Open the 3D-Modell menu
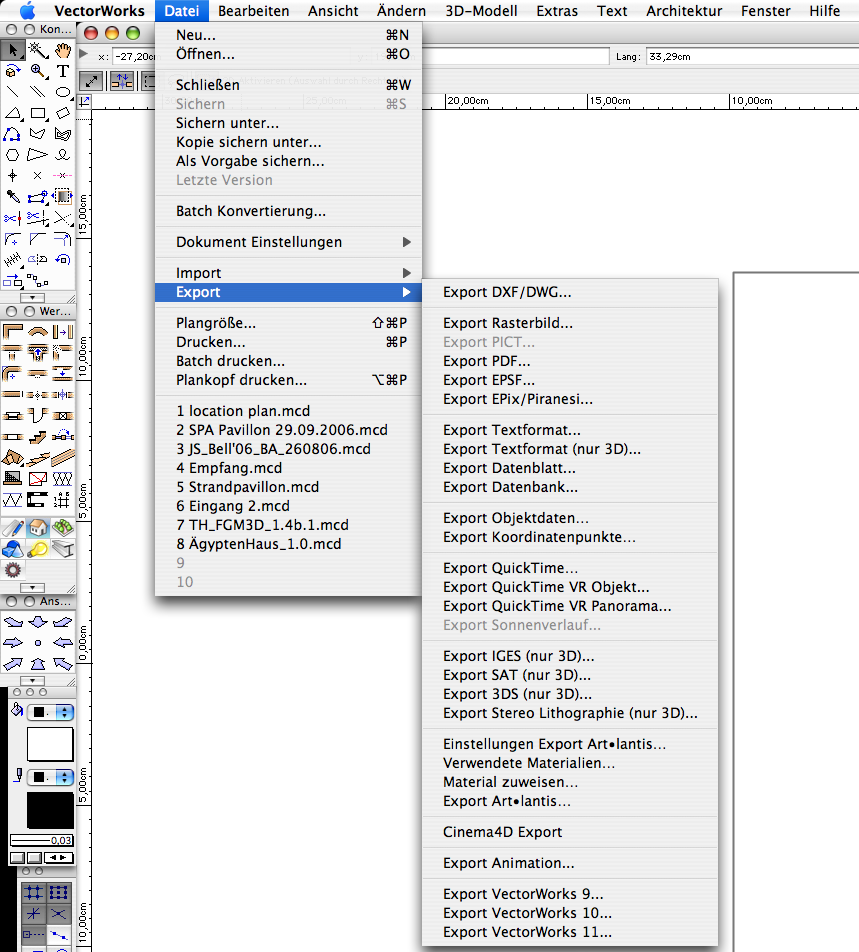This screenshot has height=952, width=859. coord(481,11)
